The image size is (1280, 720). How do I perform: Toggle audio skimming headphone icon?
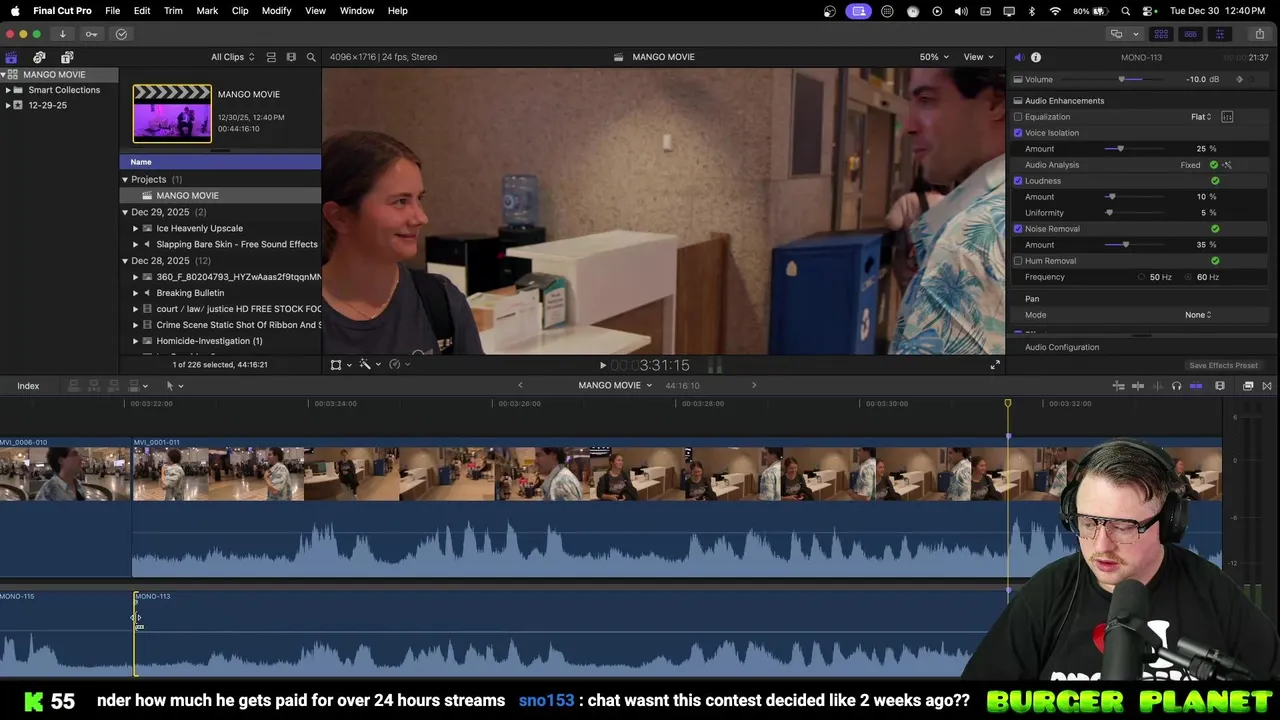(x=1176, y=386)
